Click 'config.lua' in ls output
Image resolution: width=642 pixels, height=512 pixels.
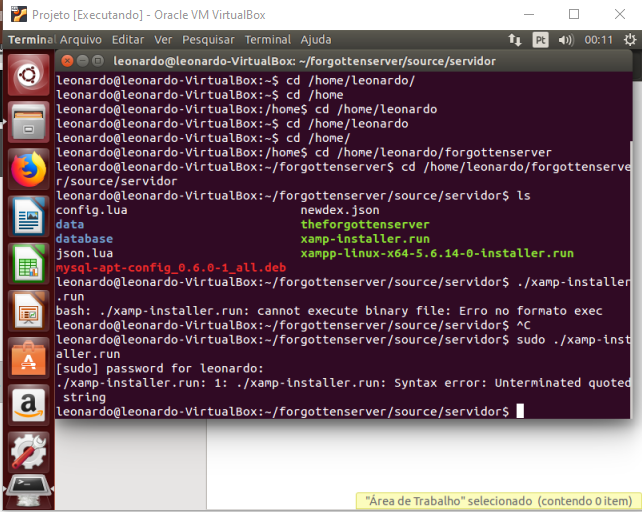tap(91, 210)
